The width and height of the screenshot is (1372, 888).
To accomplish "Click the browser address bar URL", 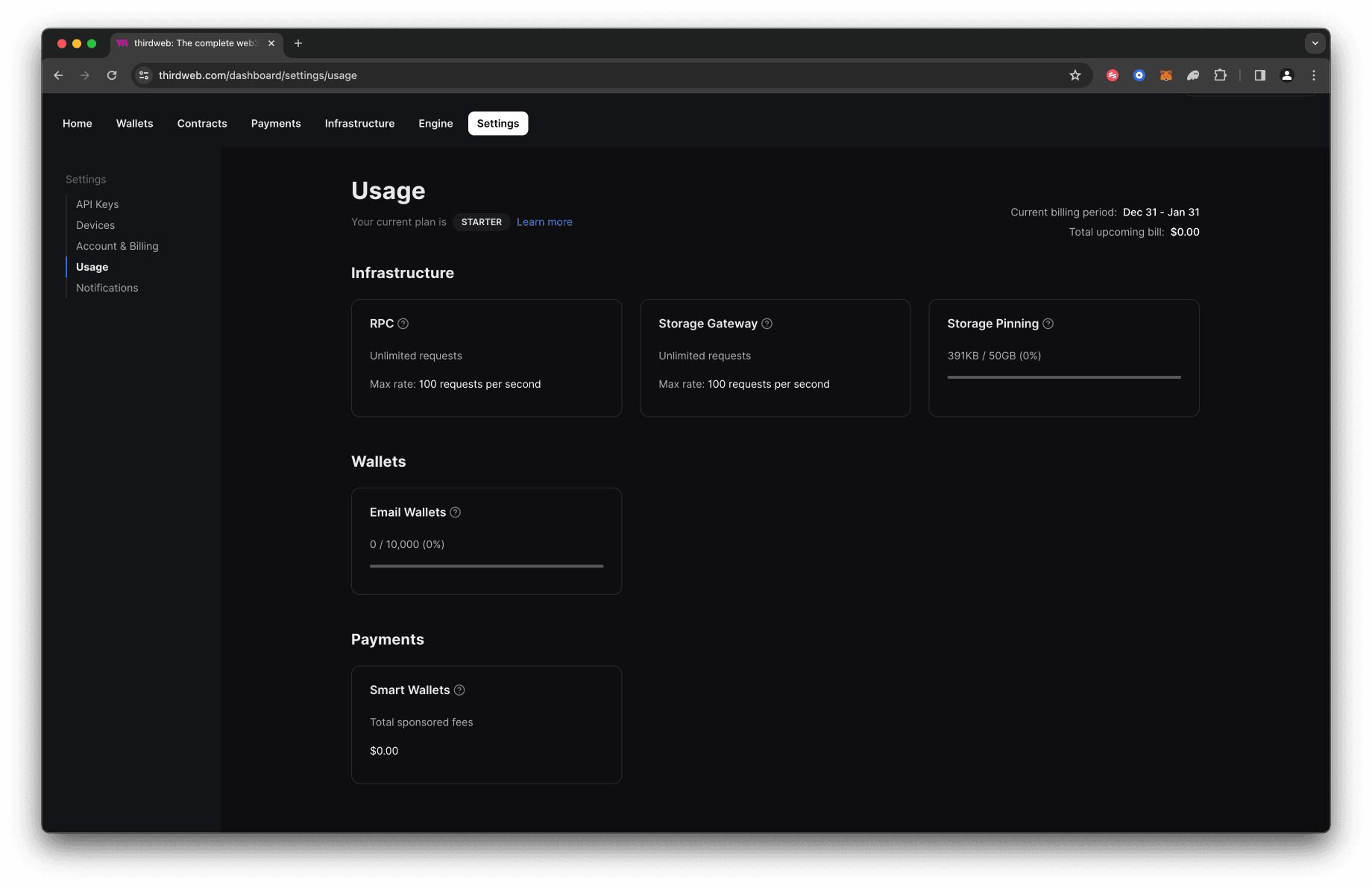I will pos(258,75).
